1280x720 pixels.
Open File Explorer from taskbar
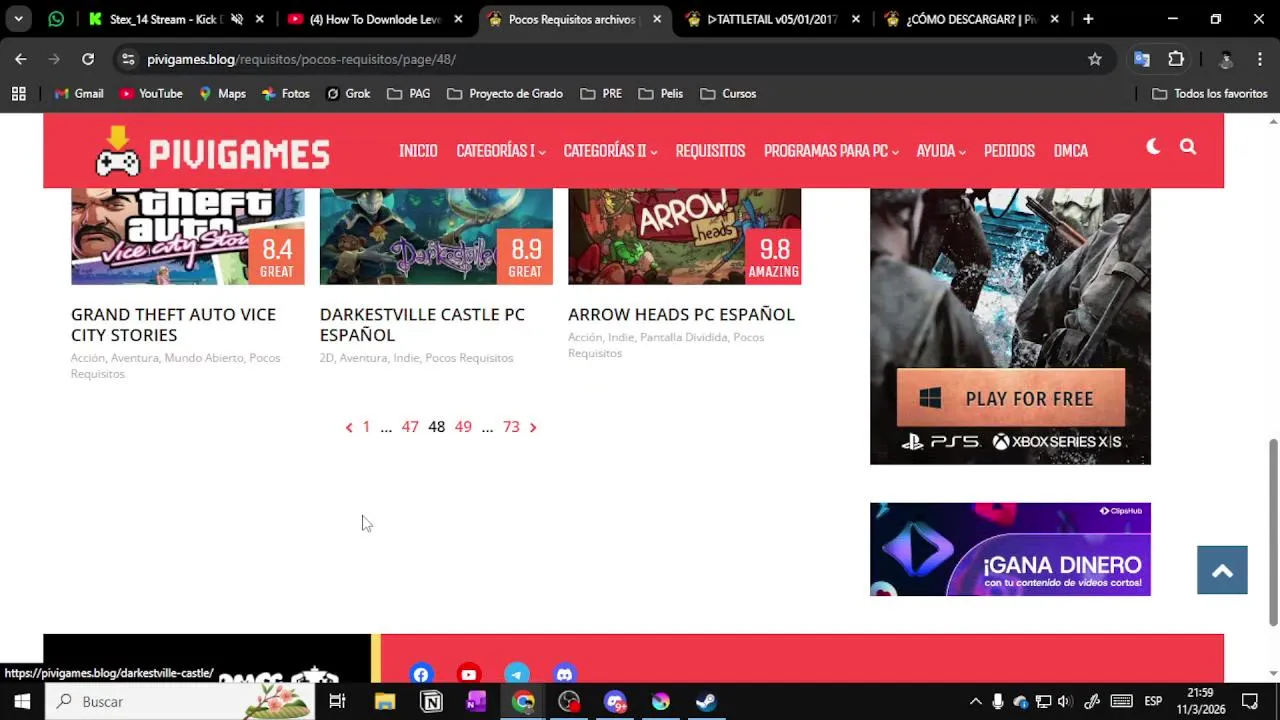point(385,701)
